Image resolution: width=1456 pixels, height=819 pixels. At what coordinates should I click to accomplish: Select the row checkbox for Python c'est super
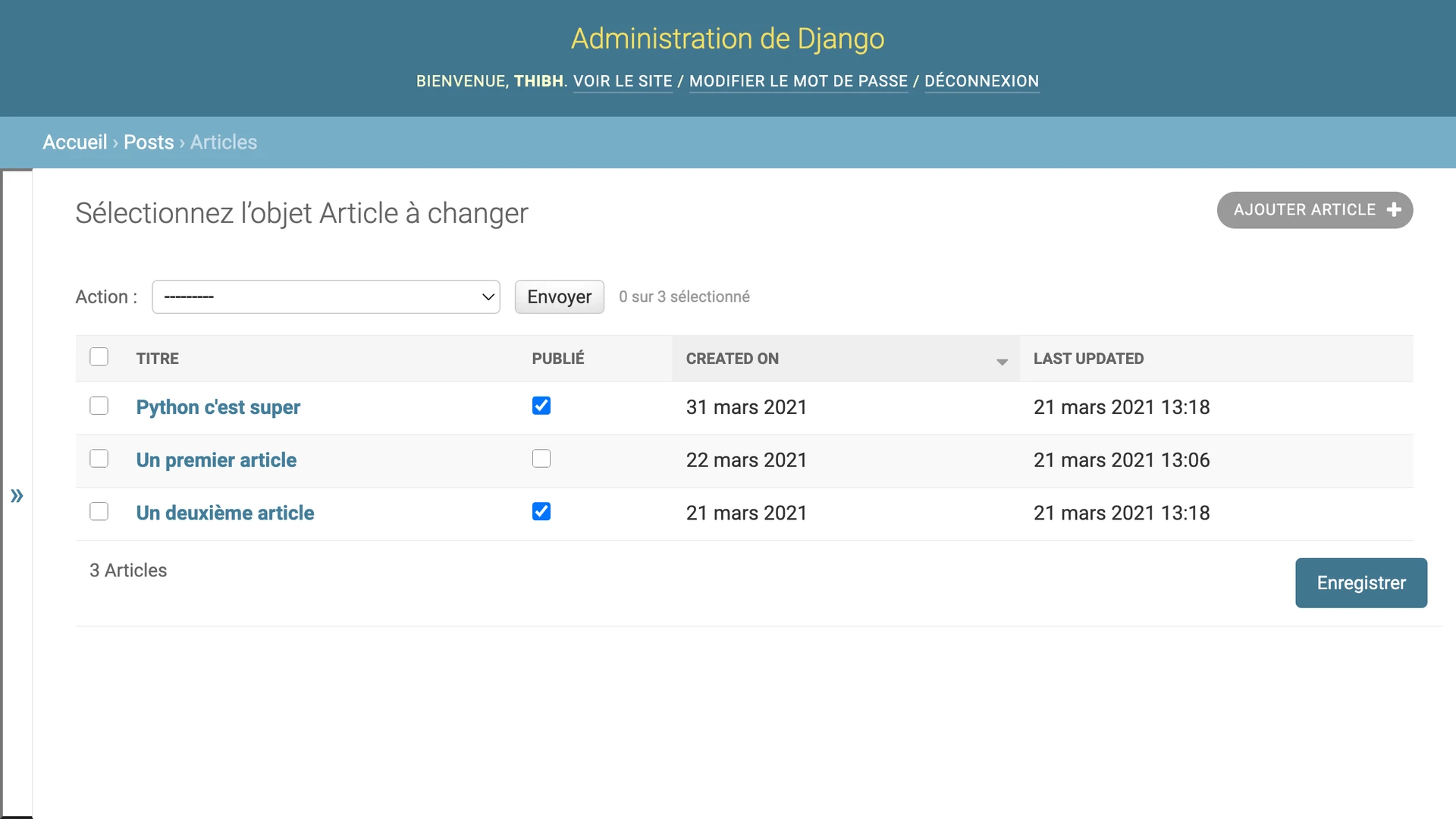tap(99, 406)
